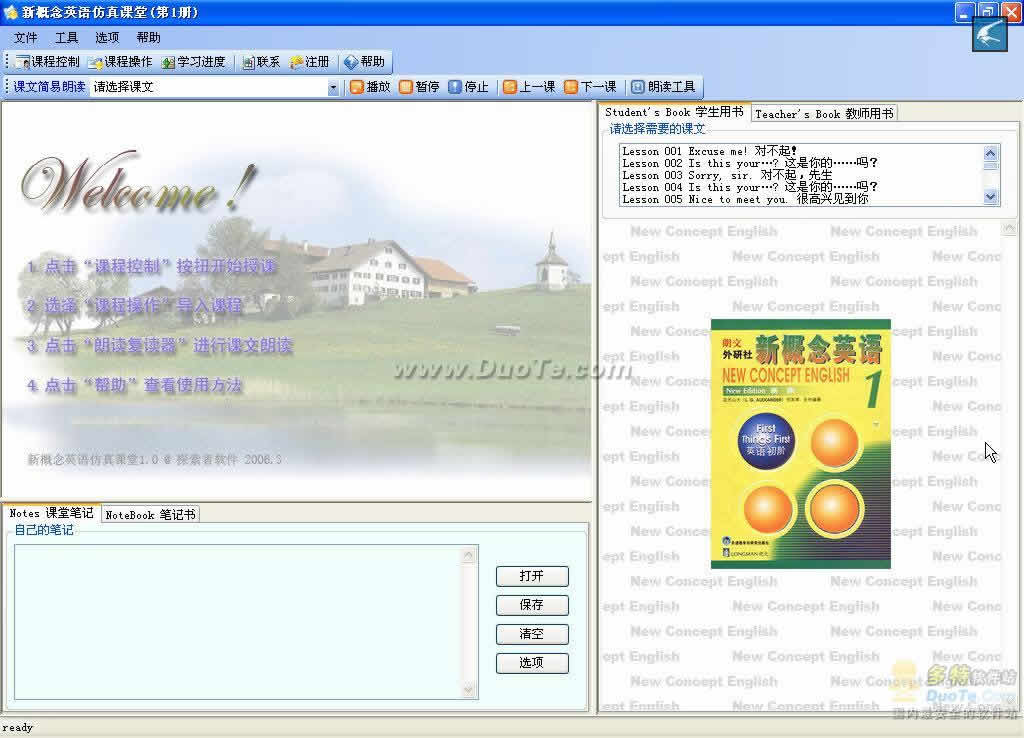The height and width of the screenshot is (738, 1024).
Task: Select the Notes 课堂笔记 tab
Action: pos(51,513)
